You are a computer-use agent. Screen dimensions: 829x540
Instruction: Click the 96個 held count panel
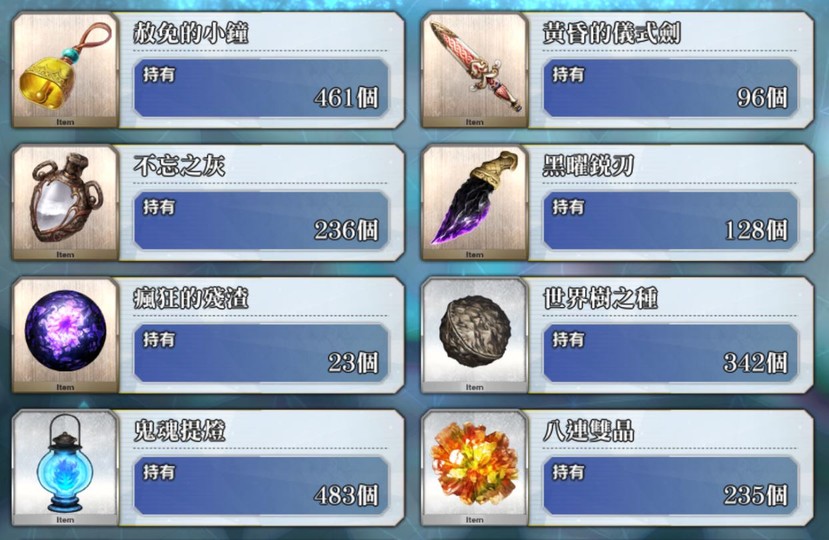(x=670, y=88)
